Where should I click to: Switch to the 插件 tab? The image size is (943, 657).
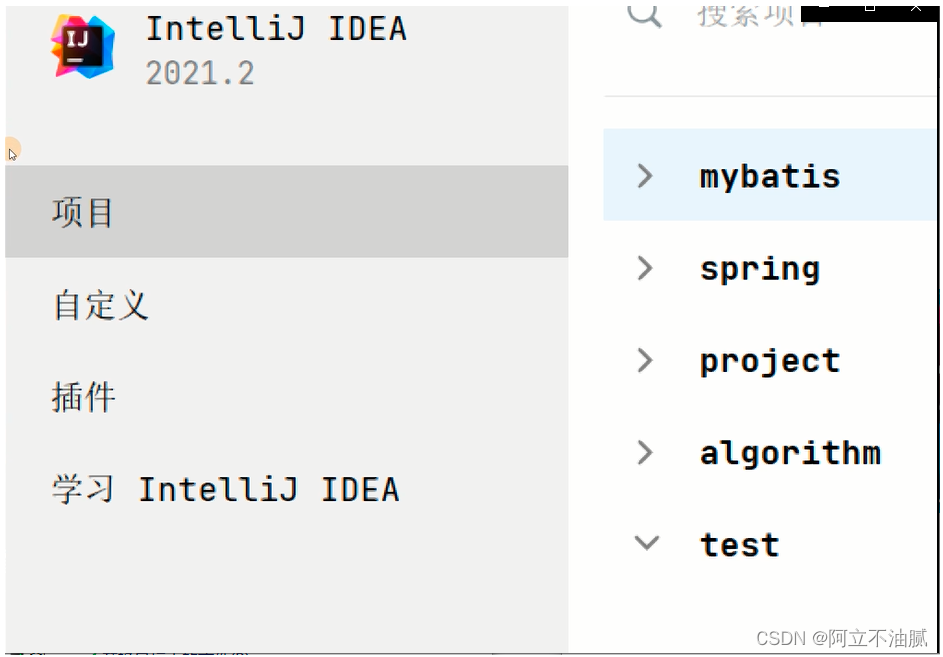coord(84,397)
